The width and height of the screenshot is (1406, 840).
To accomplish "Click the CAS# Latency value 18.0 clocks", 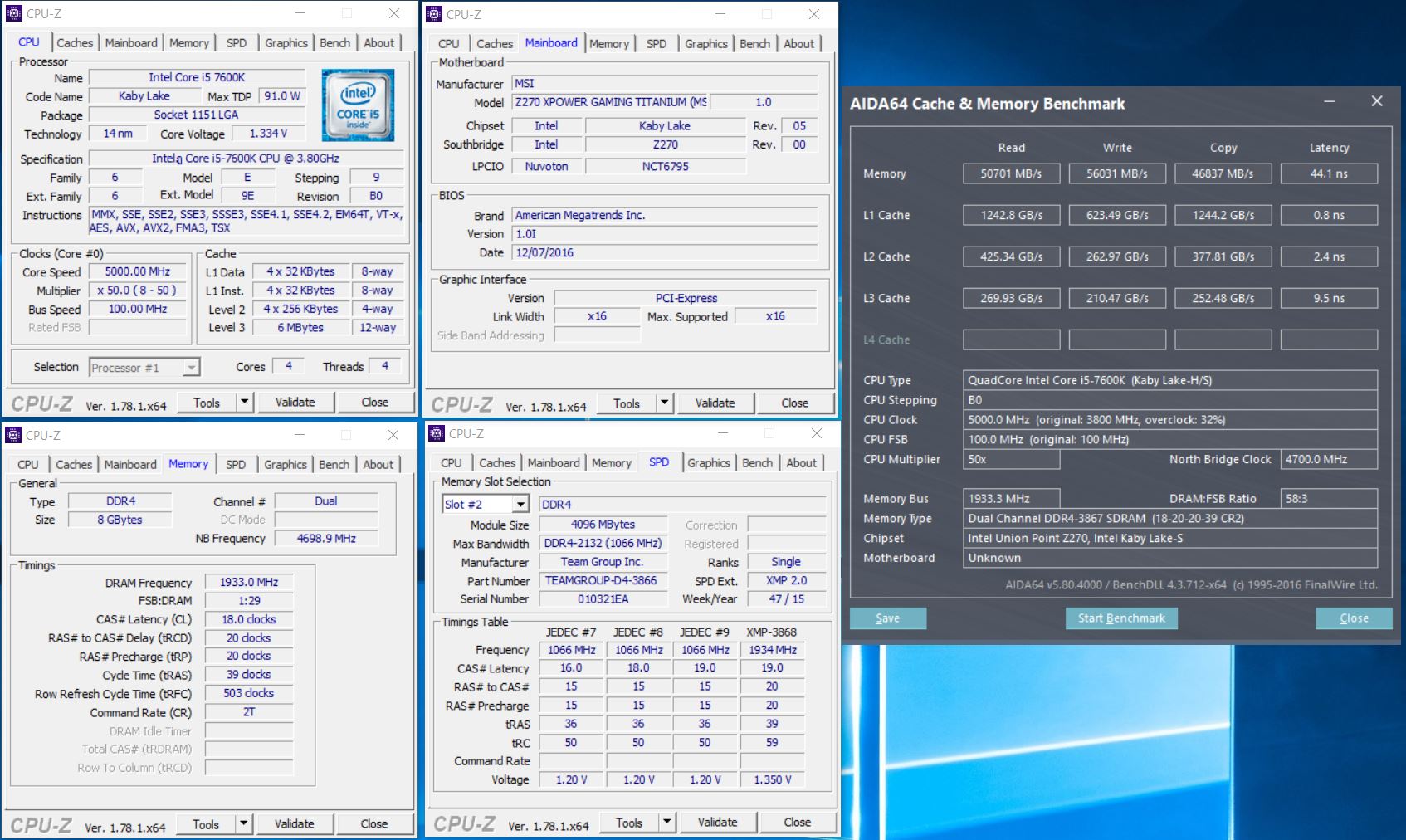I will click(249, 619).
